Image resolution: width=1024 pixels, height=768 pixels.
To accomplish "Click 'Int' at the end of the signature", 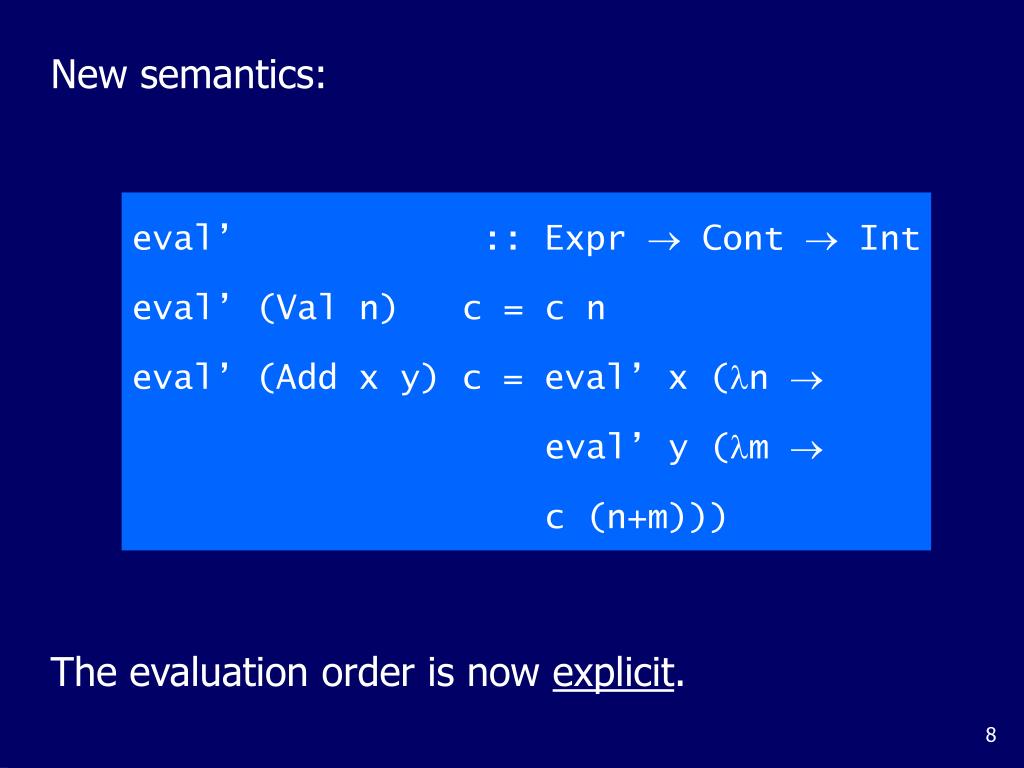I will (x=889, y=238).
